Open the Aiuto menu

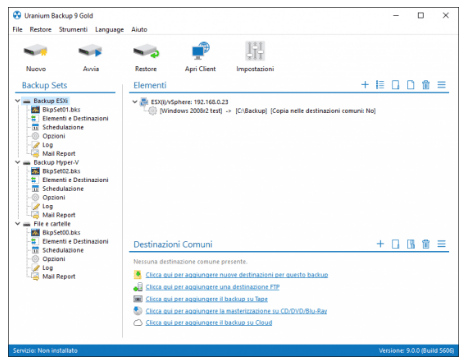[x=139, y=29]
